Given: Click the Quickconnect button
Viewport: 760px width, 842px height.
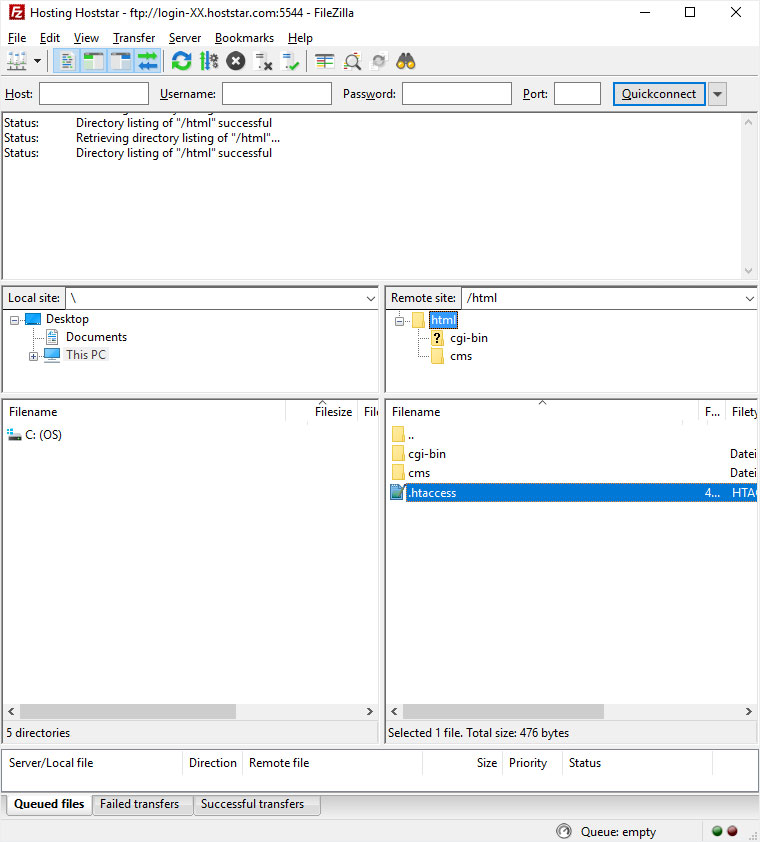Looking at the screenshot, I should (x=659, y=94).
